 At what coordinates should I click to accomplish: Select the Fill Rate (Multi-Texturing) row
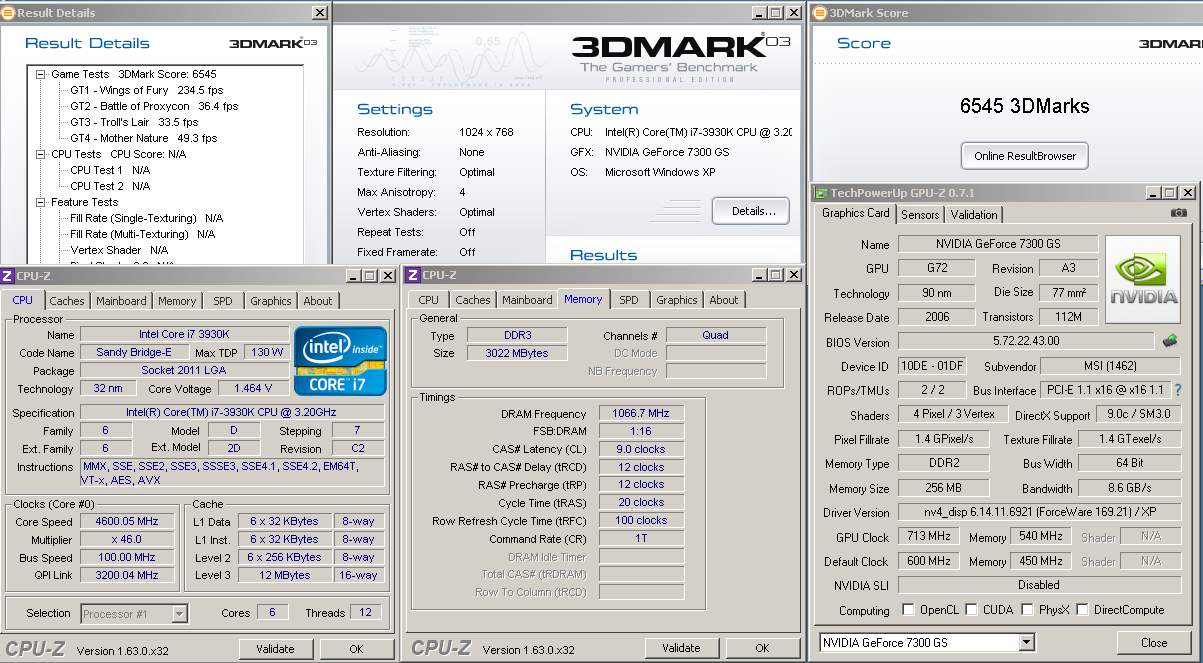[142, 234]
